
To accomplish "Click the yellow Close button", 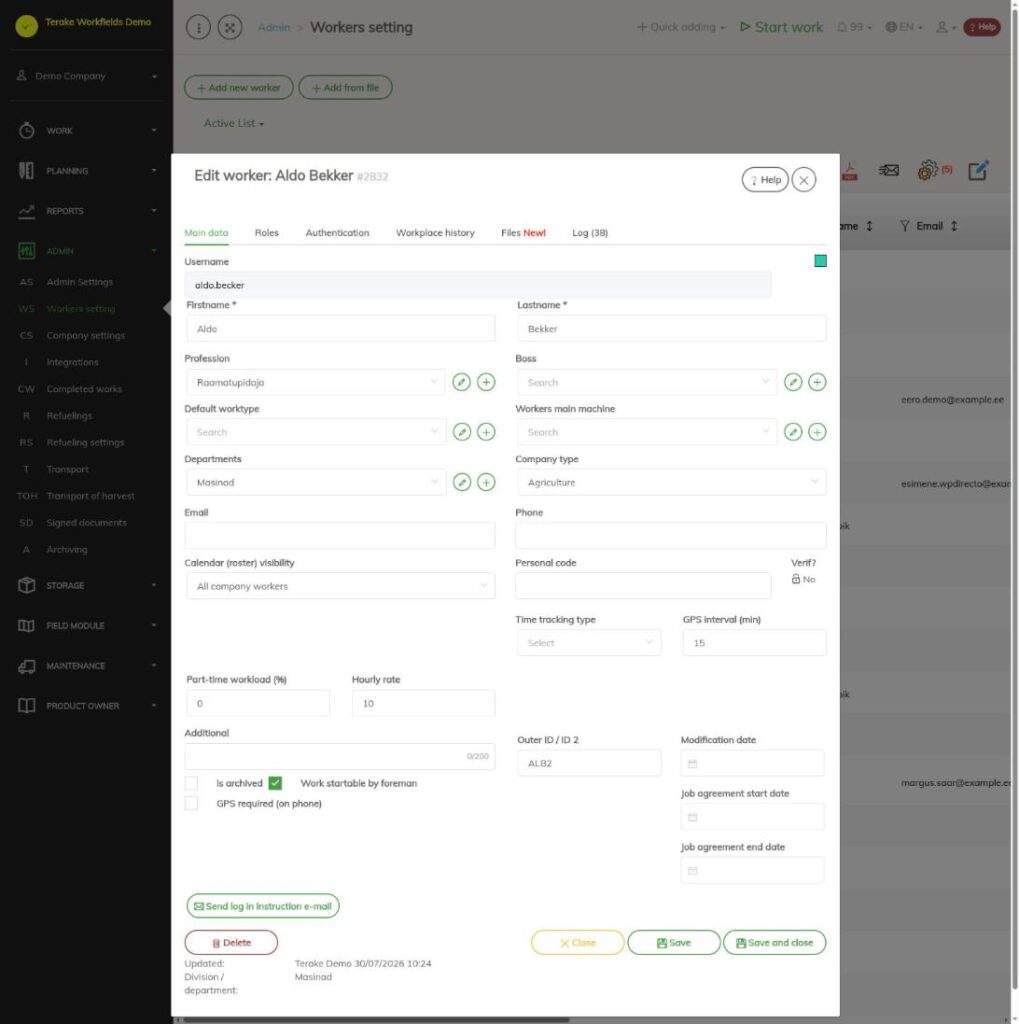I will [577, 942].
